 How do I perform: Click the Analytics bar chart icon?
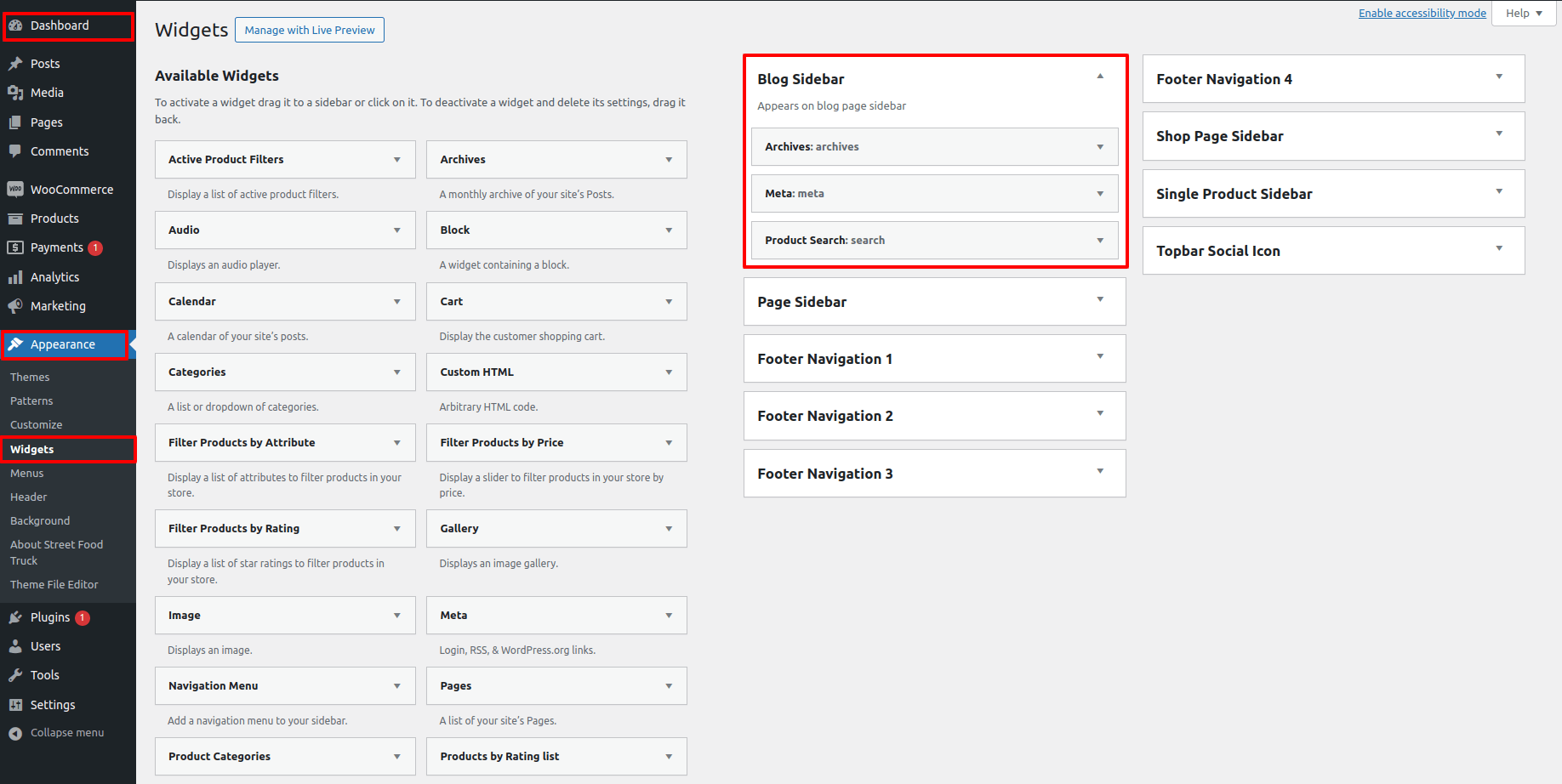[x=15, y=277]
